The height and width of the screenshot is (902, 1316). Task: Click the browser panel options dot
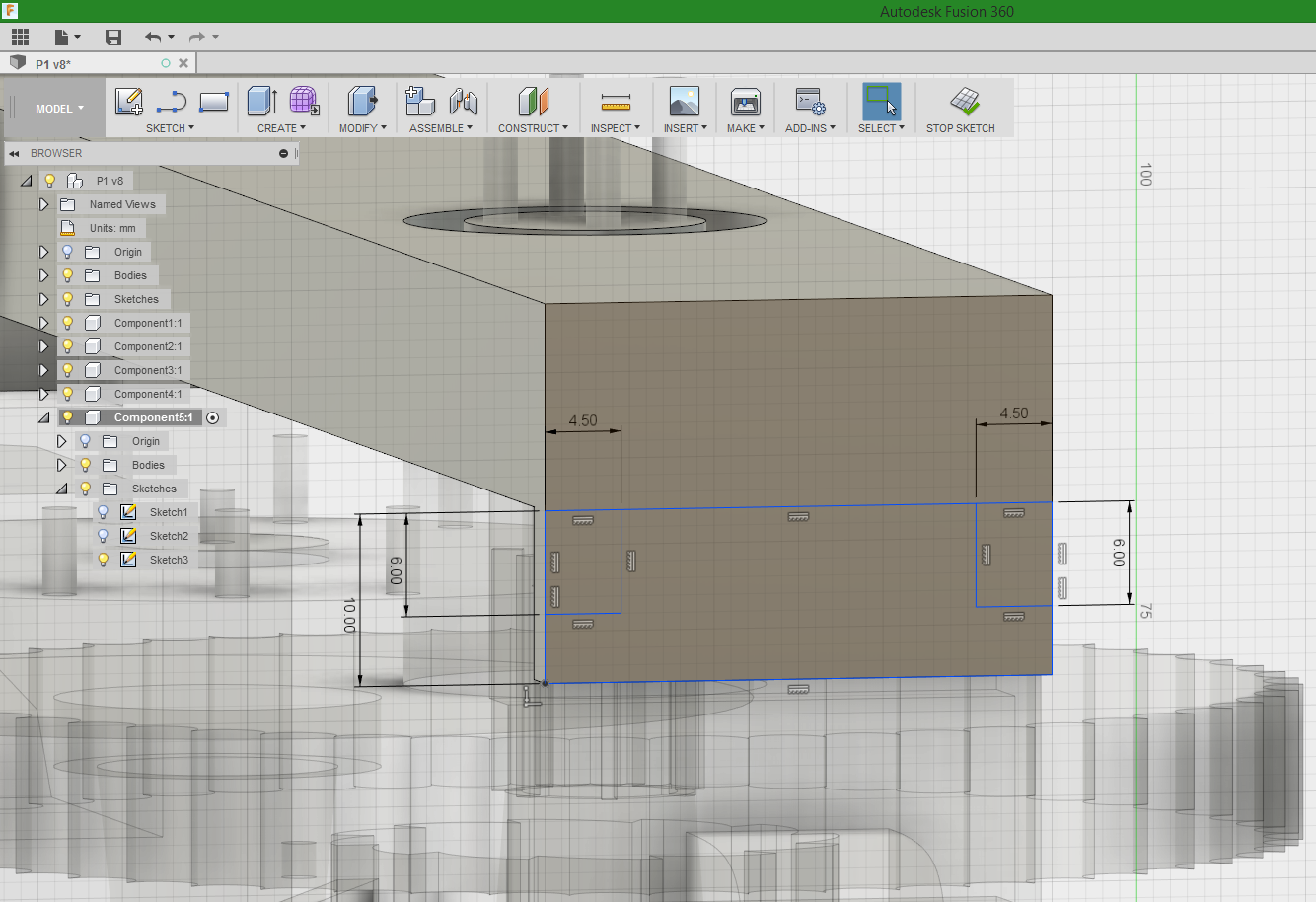tap(283, 154)
